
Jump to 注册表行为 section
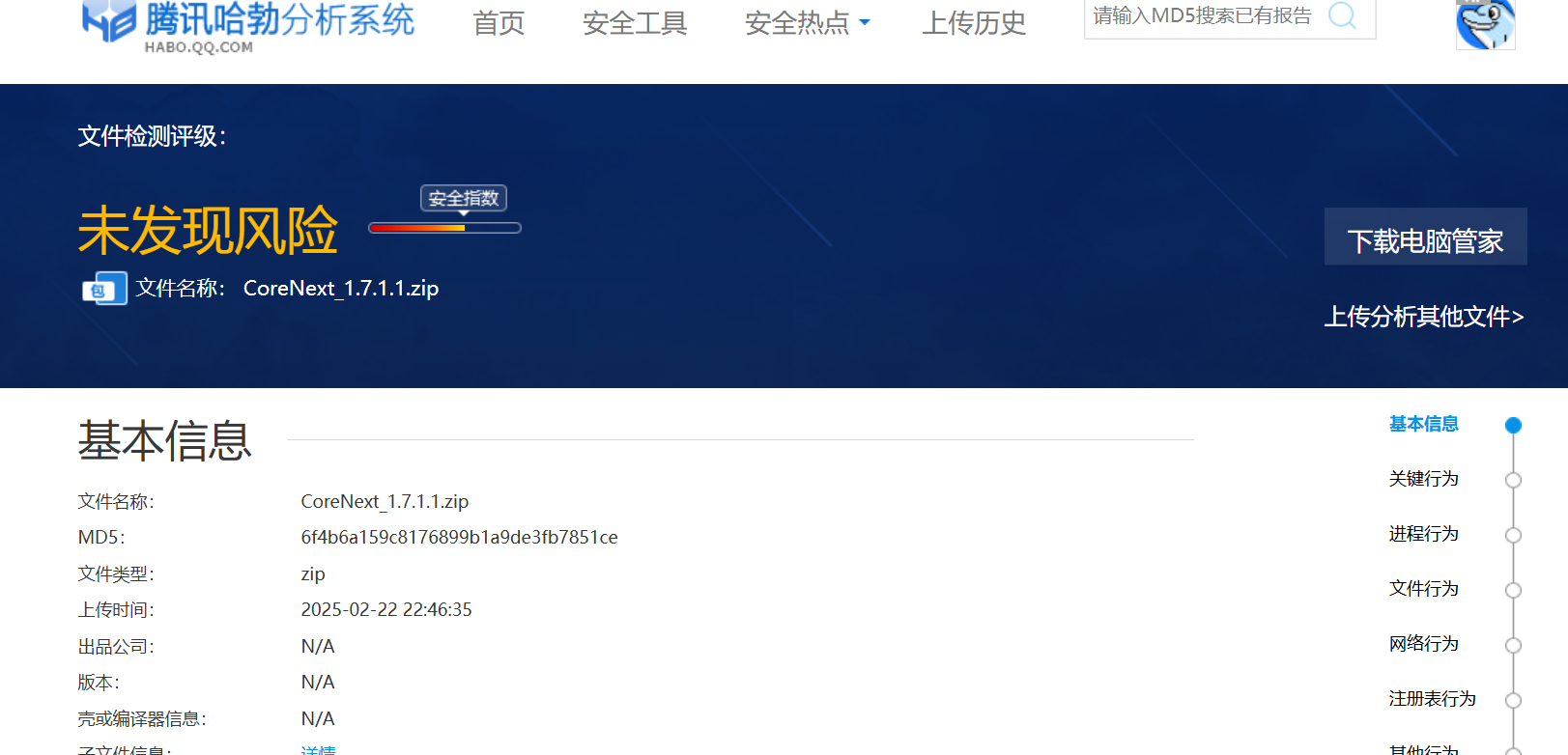tap(1432, 699)
